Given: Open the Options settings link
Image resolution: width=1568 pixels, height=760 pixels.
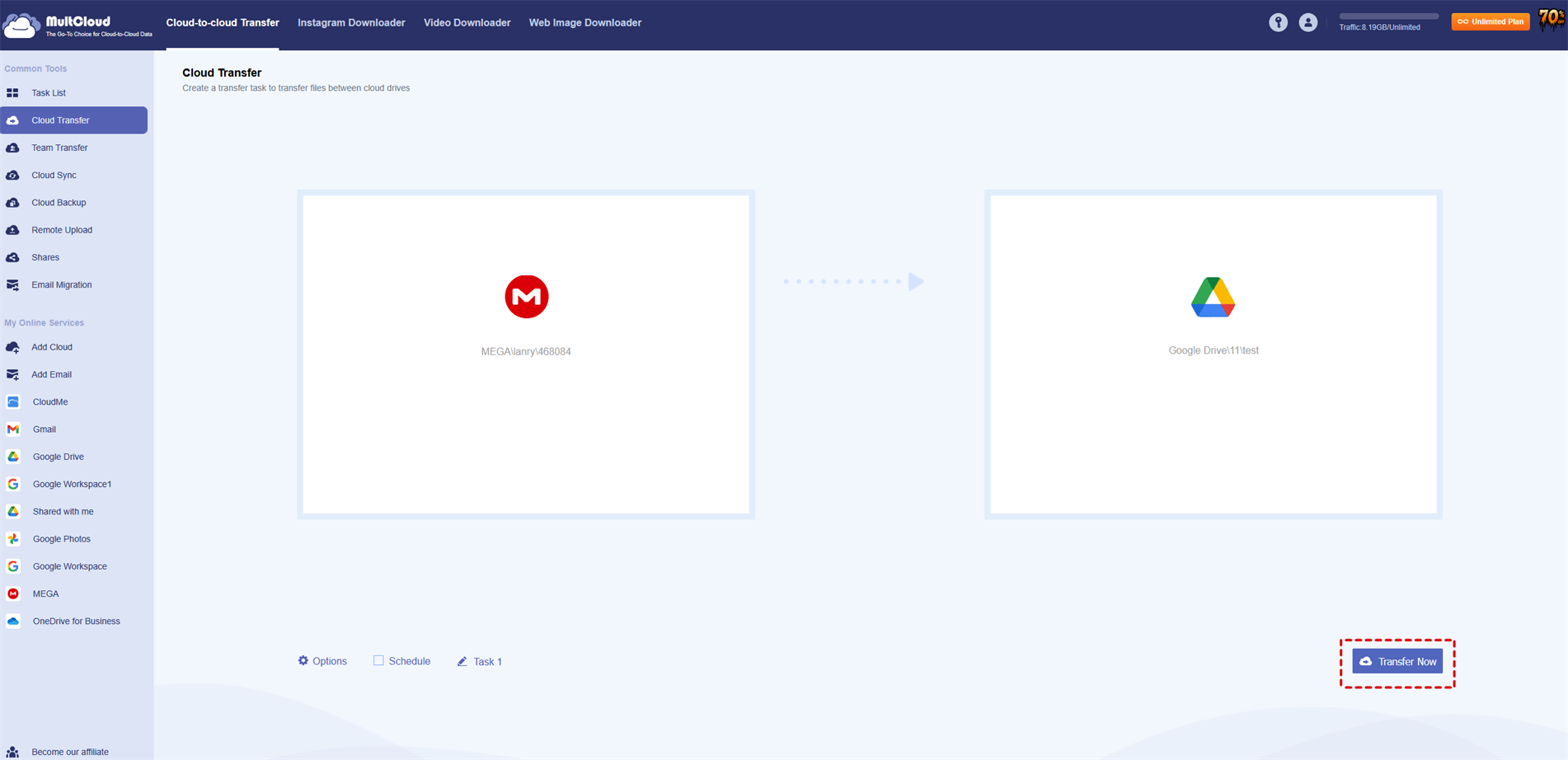Looking at the screenshot, I should point(322,661).
